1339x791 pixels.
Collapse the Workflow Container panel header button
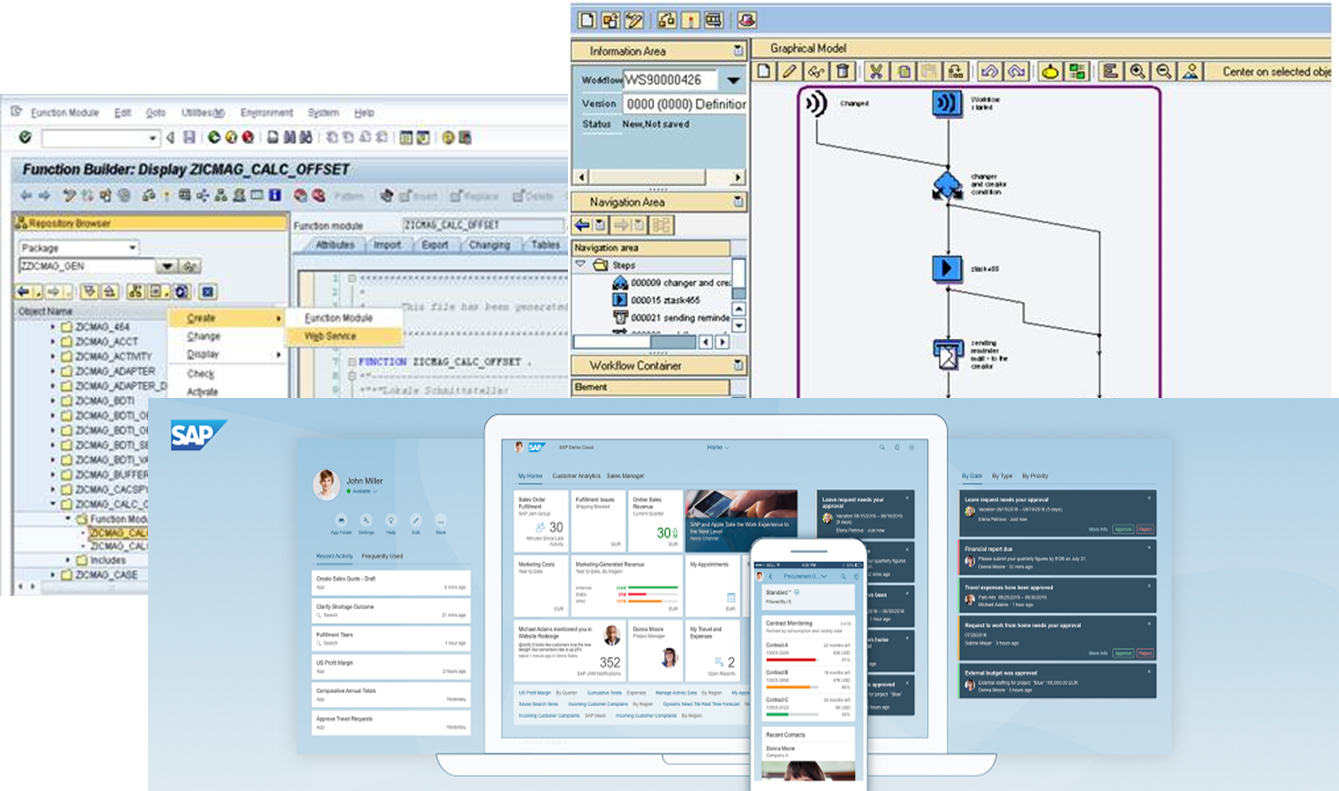pyautogui.click(x=738, y=365)
